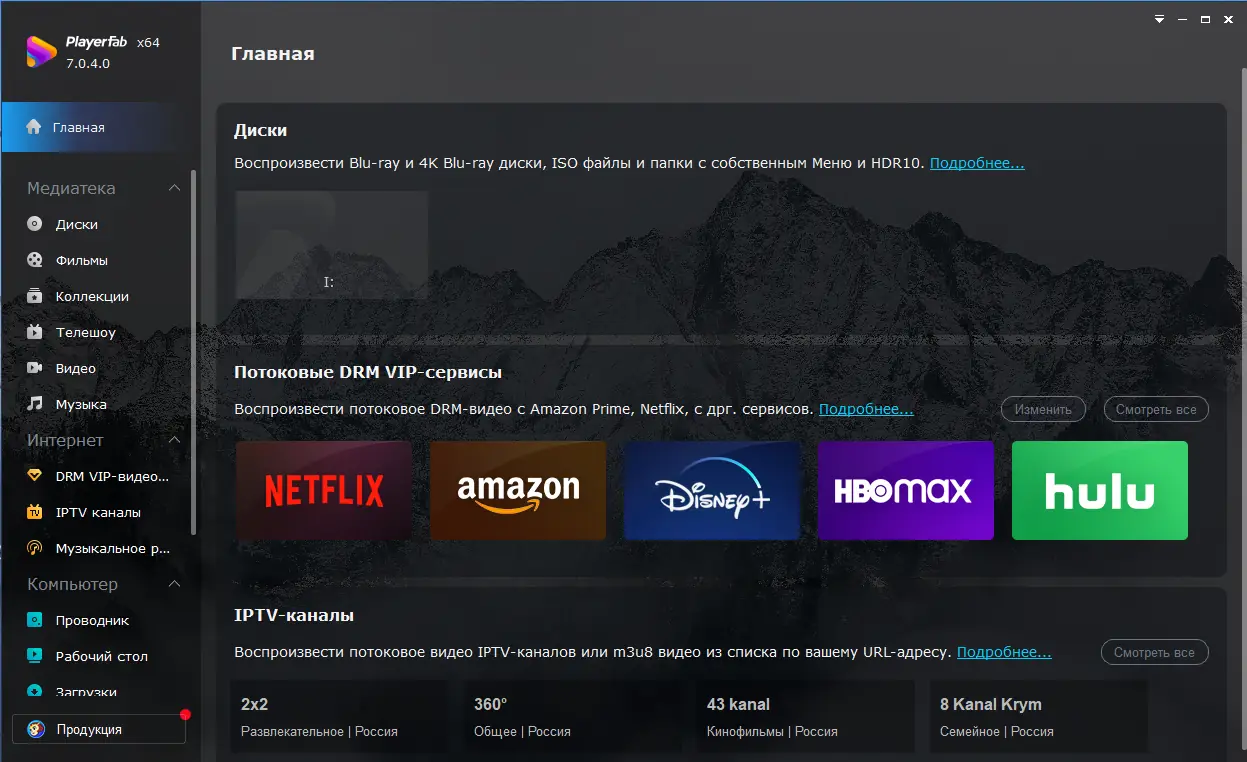
Task: Click the sidebar vertical scrollbar
Action: pos(193,352)
